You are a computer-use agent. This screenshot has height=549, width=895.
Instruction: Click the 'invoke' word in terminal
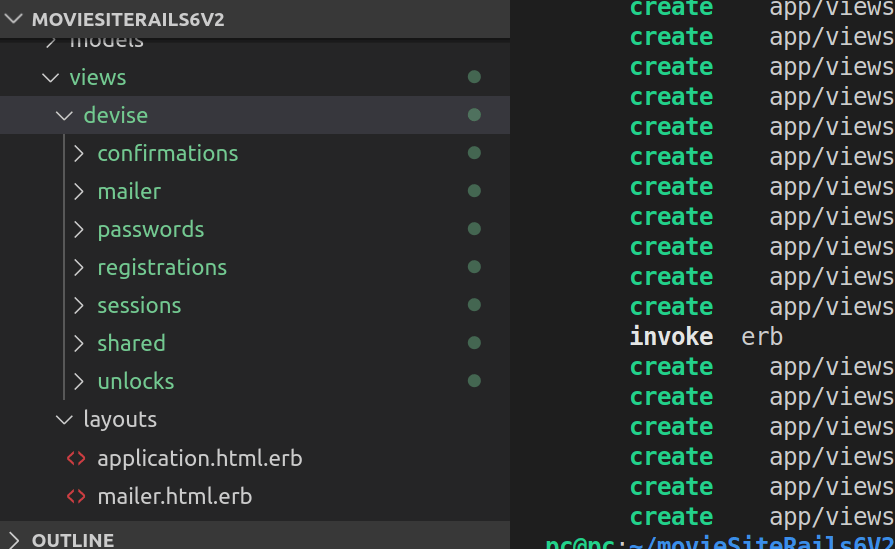pos(671,337)
